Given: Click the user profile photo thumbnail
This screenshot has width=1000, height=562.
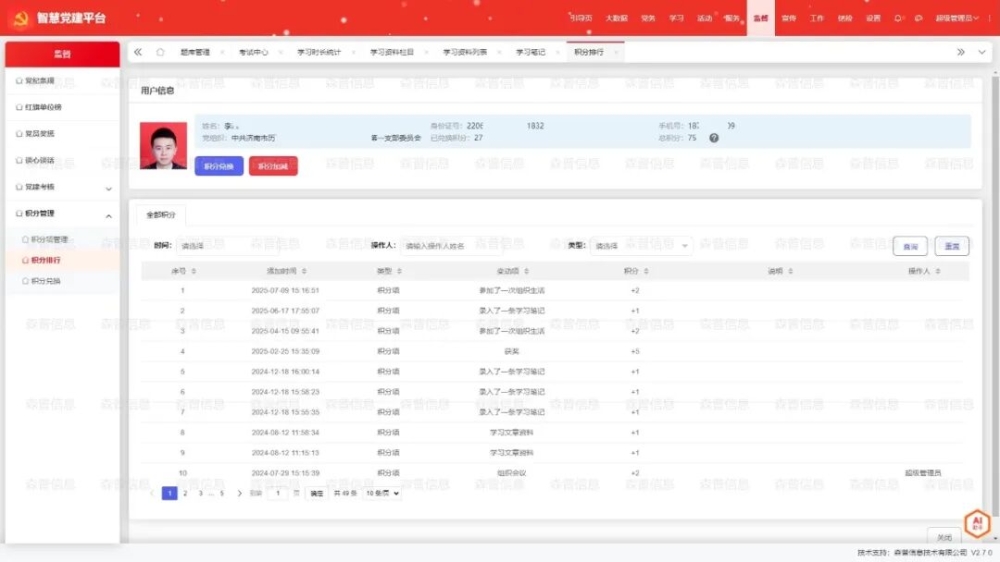Looking at the screenshot, I should pos(163,146).
